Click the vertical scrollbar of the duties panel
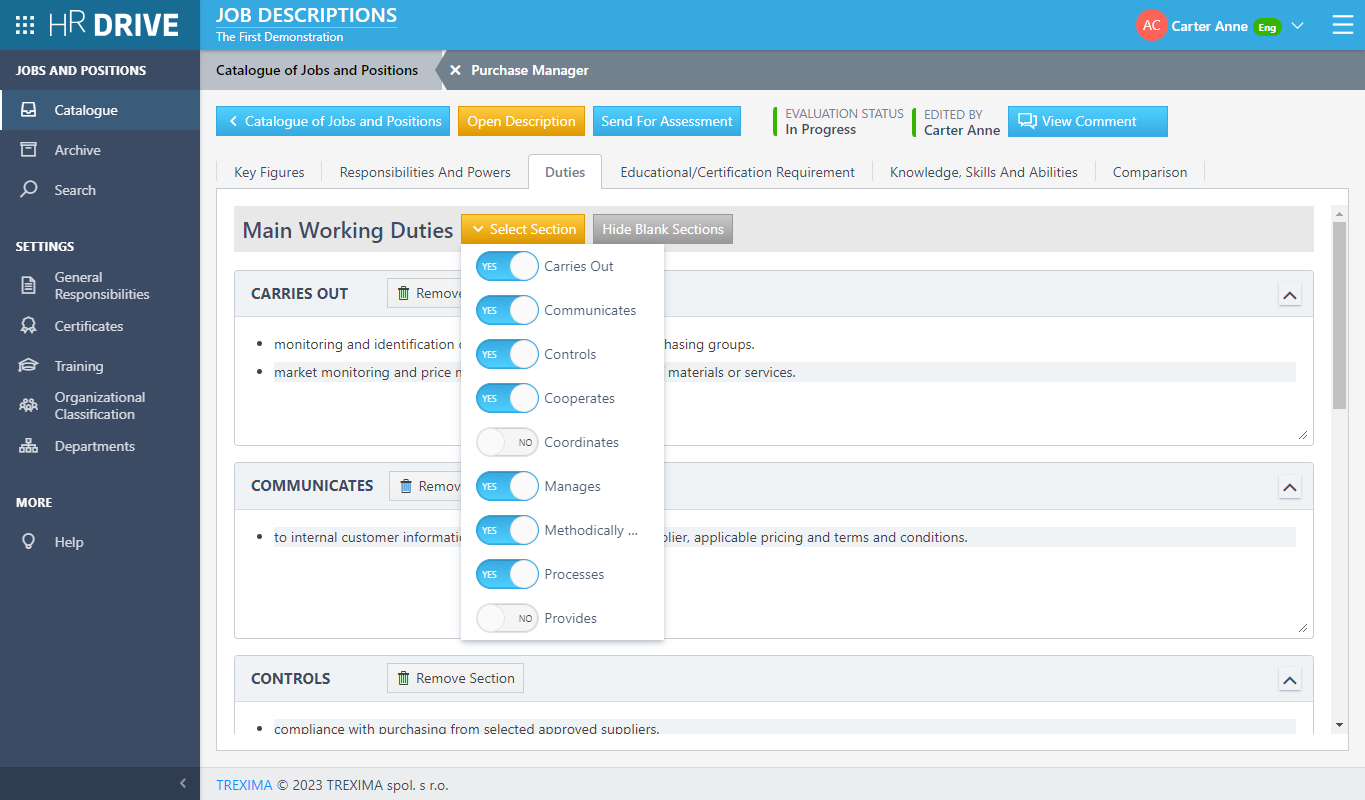1365x800 pixels. click(1339, 315)
